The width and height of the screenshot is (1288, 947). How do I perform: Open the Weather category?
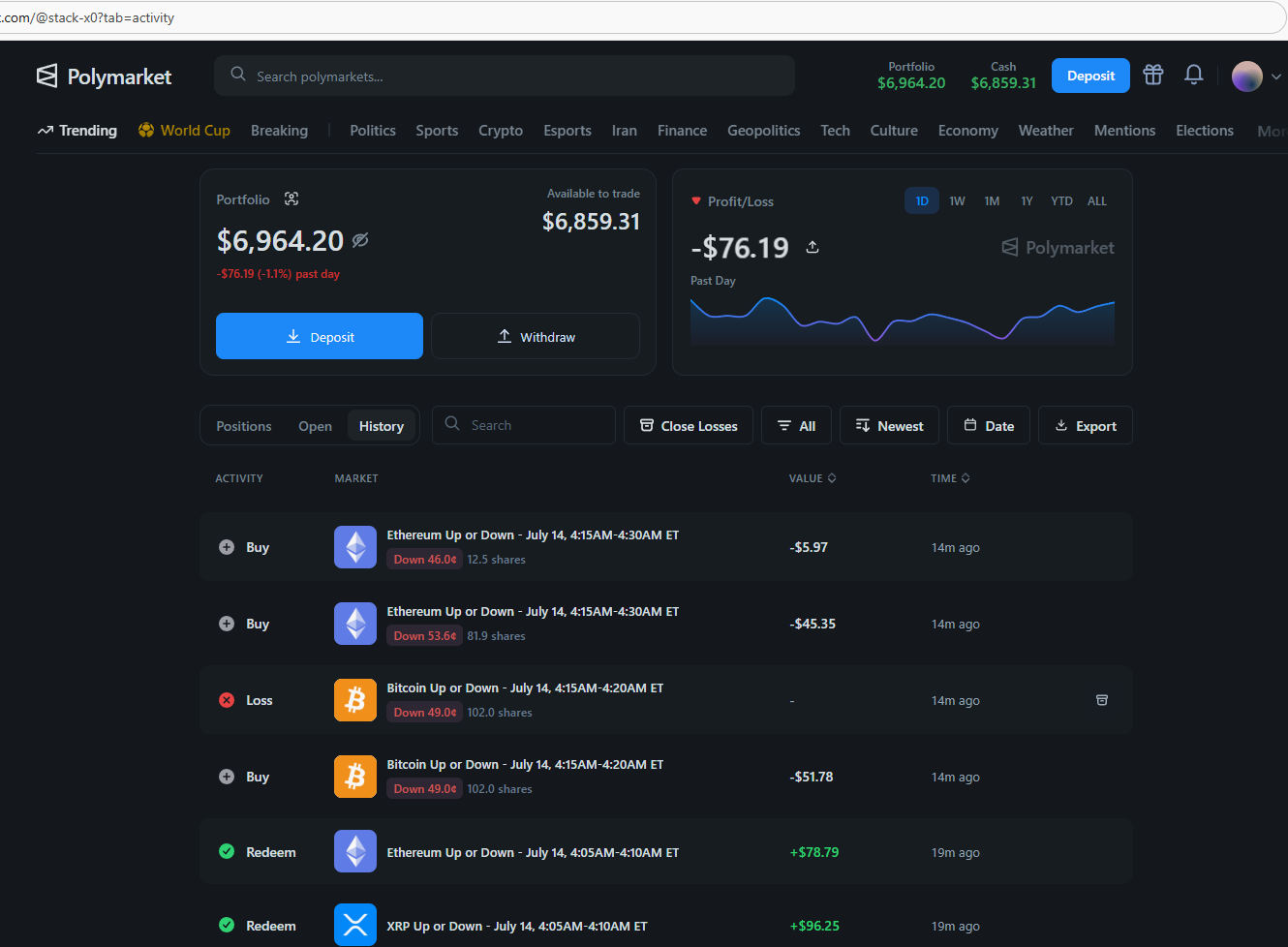point(1046,131)
